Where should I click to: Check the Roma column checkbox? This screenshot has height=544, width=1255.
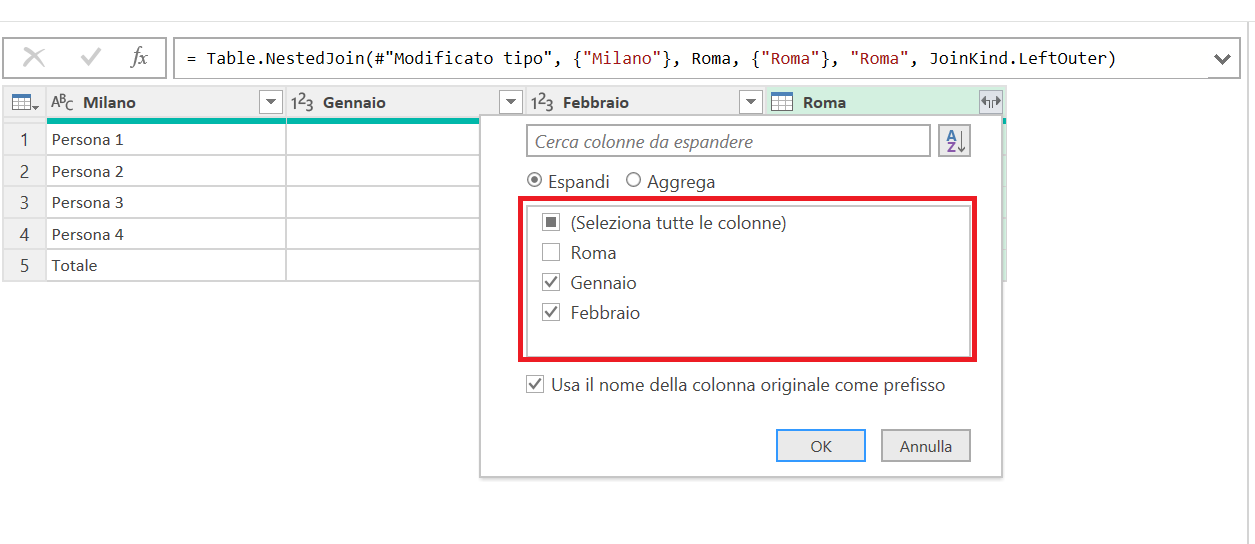[551, 253]
